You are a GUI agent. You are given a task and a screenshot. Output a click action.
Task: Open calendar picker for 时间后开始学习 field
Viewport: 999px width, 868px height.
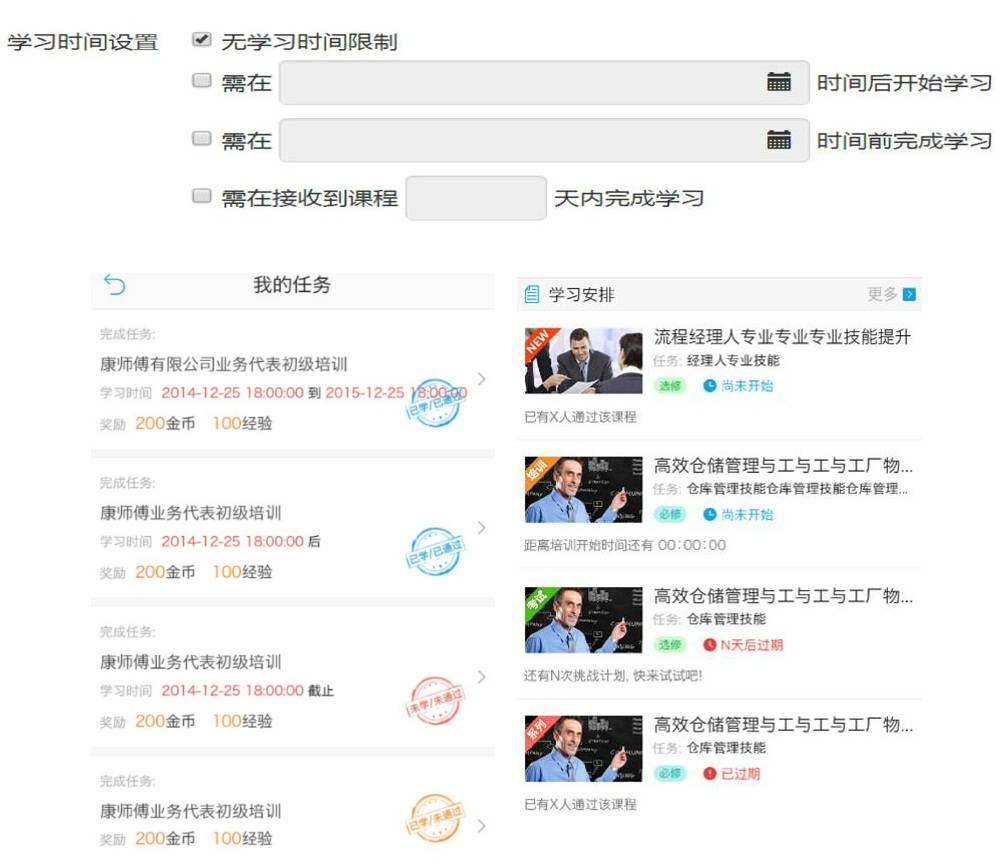[778, 83]
